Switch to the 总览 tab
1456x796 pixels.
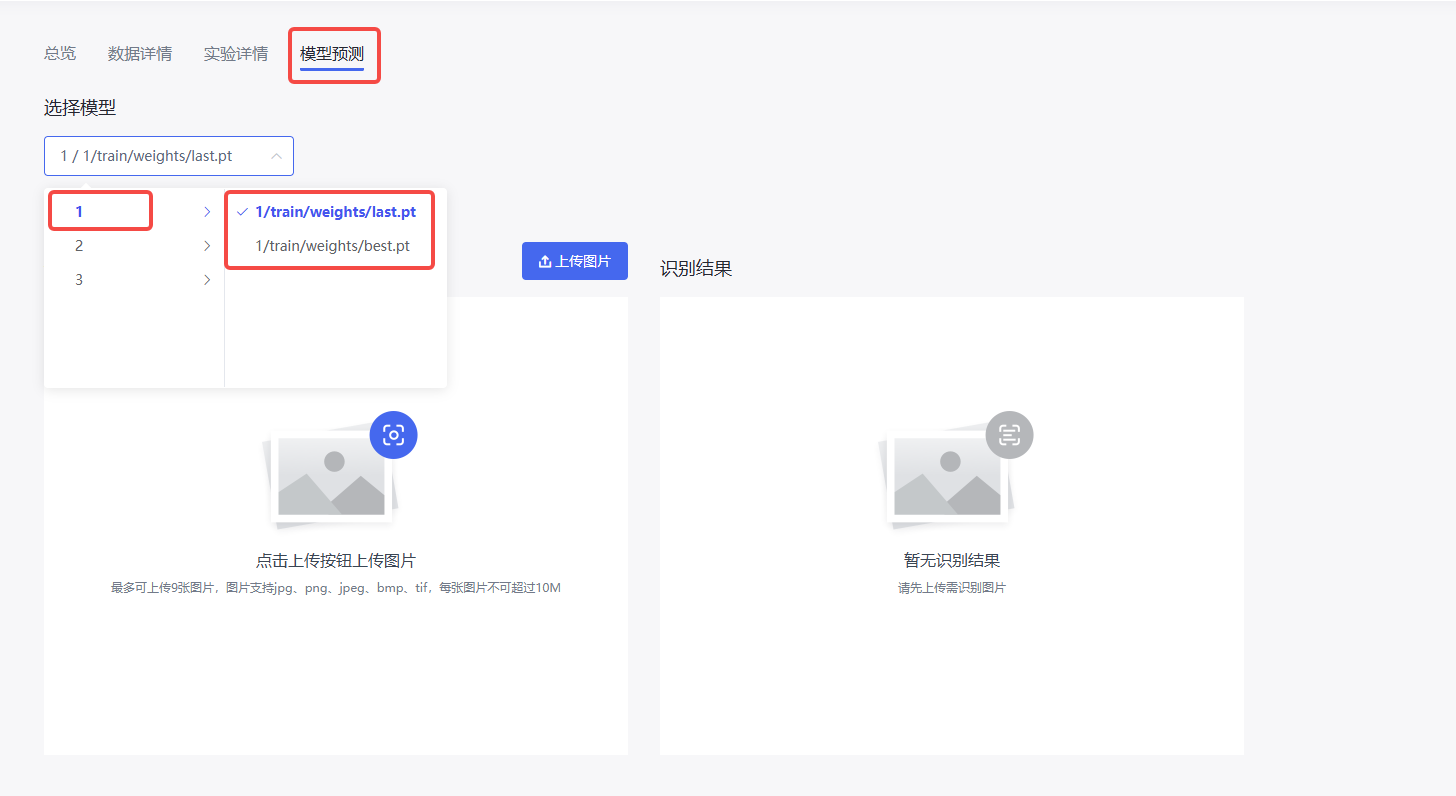(x=60, y=54)
